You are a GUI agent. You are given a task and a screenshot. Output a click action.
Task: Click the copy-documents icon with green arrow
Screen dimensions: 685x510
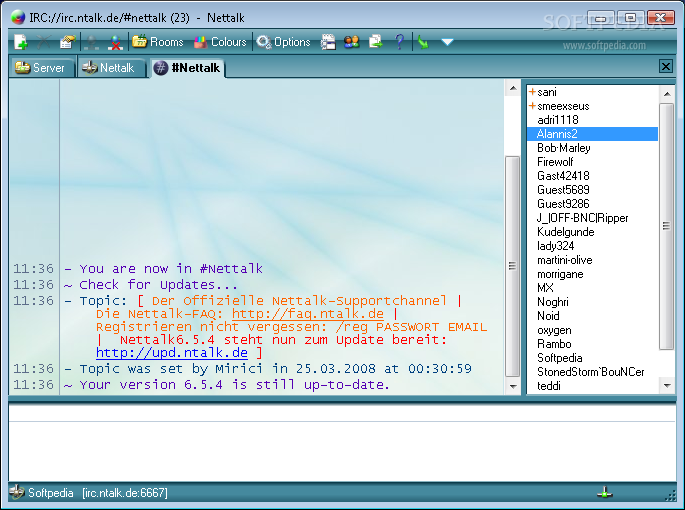coord(375,42)
